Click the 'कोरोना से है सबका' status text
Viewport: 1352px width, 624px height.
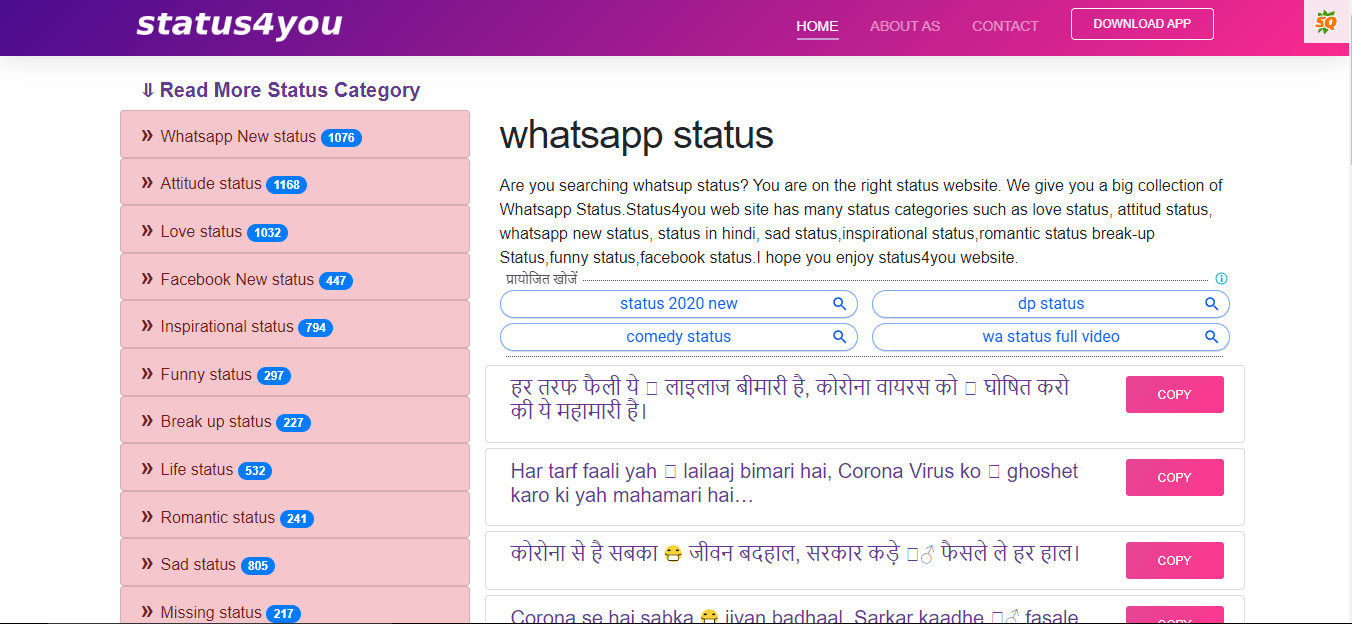click(795, 554)
